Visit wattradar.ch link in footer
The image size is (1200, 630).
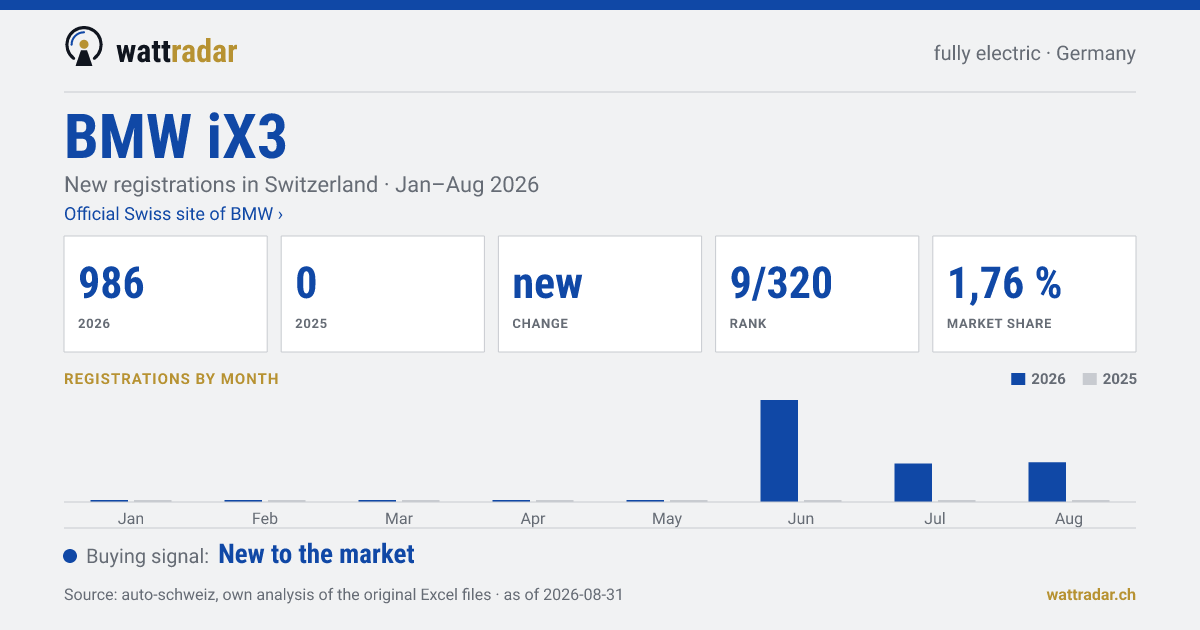point(1091,594)
